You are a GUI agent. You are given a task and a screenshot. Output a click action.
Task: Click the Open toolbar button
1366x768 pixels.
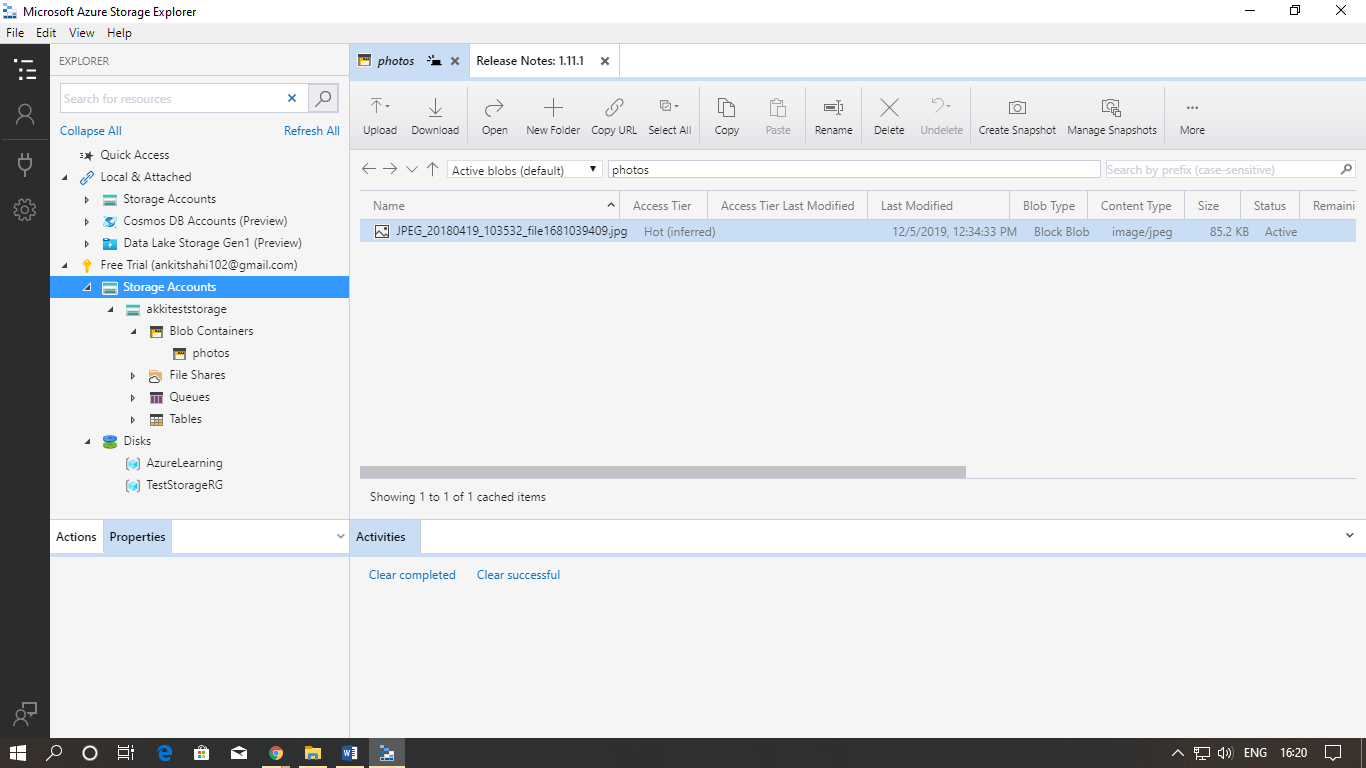[494, 116]
